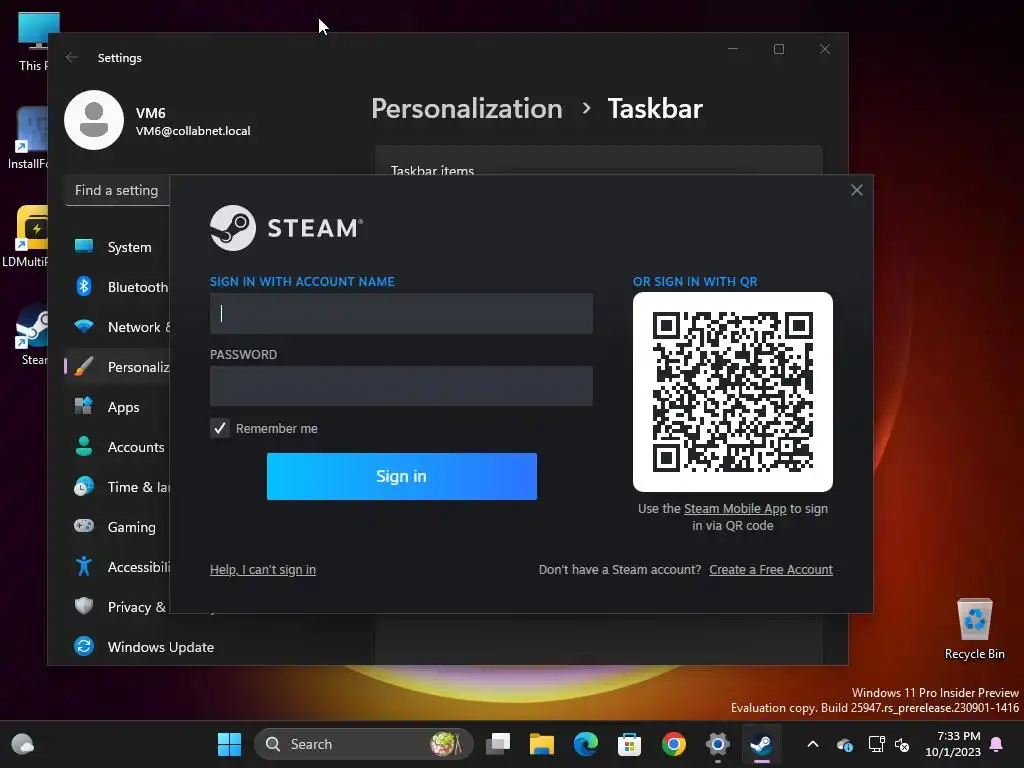
Task: Click the Accessibility figure icon
Action: pyautogui.click(x=84, y=566)
